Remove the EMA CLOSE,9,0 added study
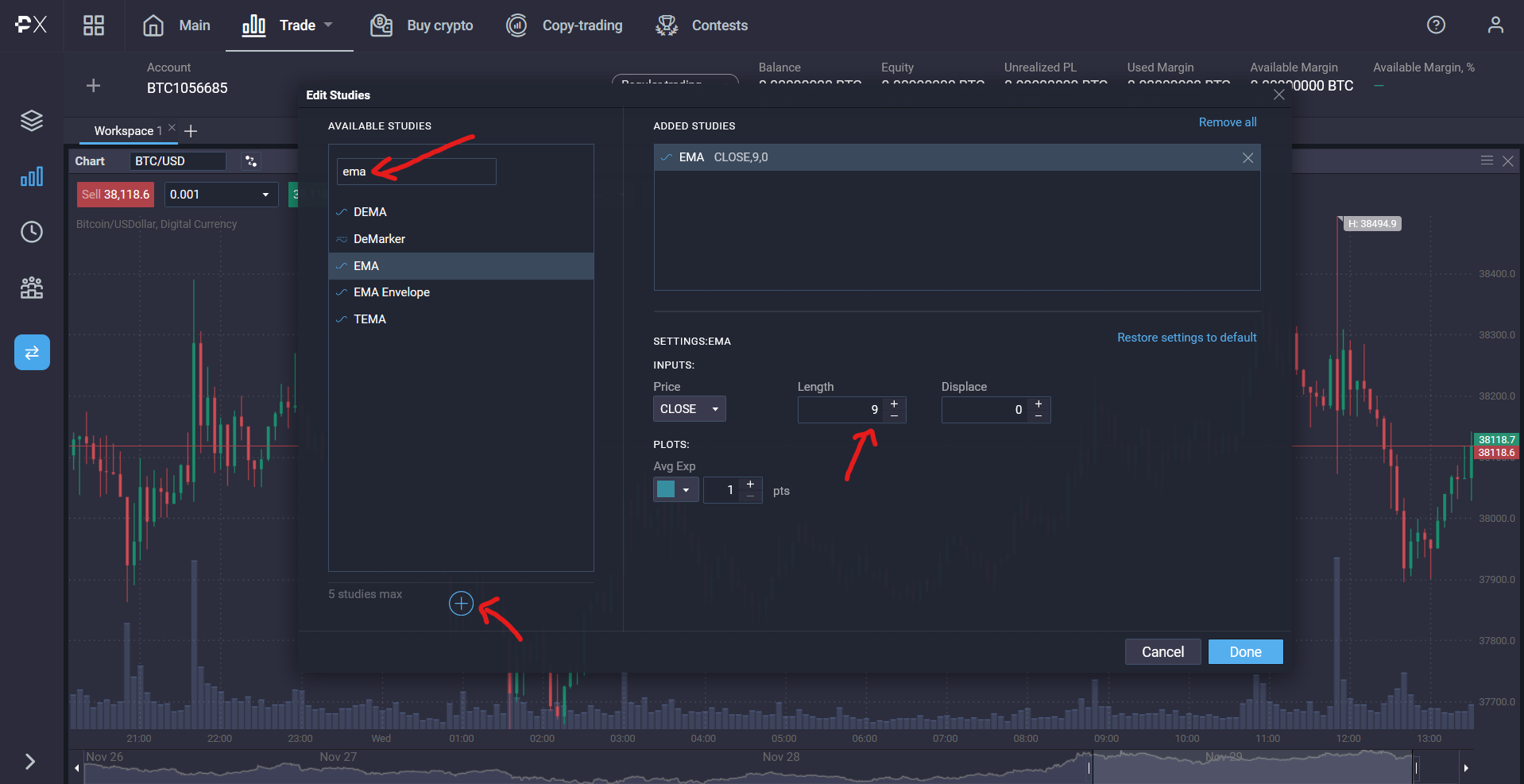This screenshot has height=784, width=1524. point(1247,157)
